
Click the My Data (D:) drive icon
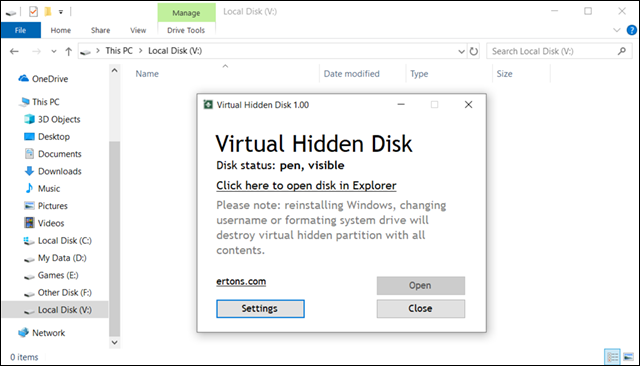[x=29, y=259]
